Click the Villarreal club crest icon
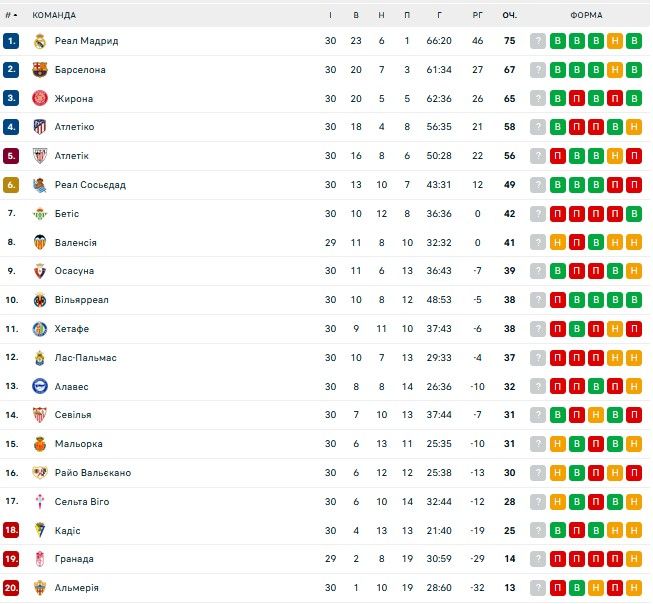 (x=40, y=300)
